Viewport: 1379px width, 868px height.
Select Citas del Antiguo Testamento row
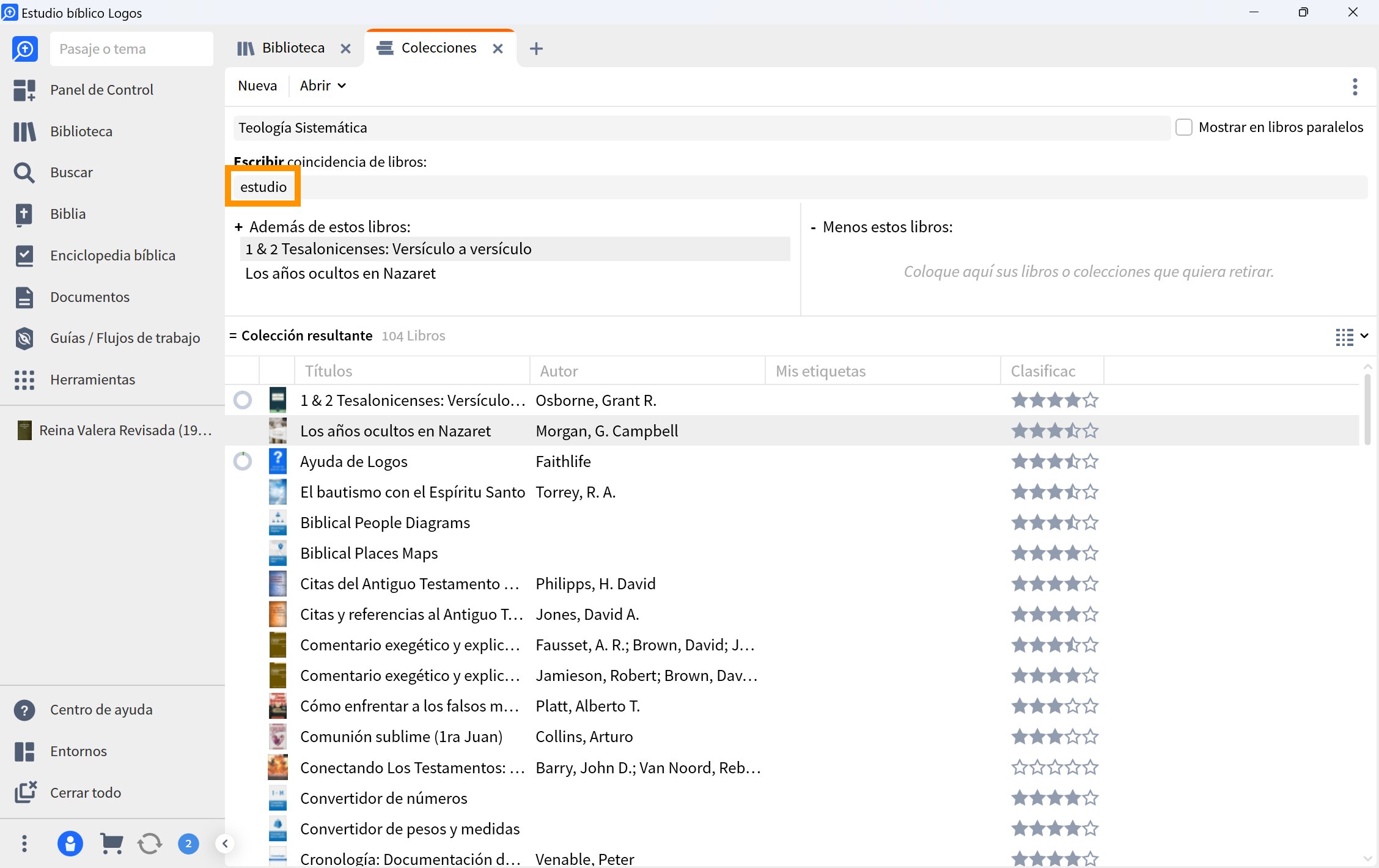pyautogui.click(x=792, y=584)
